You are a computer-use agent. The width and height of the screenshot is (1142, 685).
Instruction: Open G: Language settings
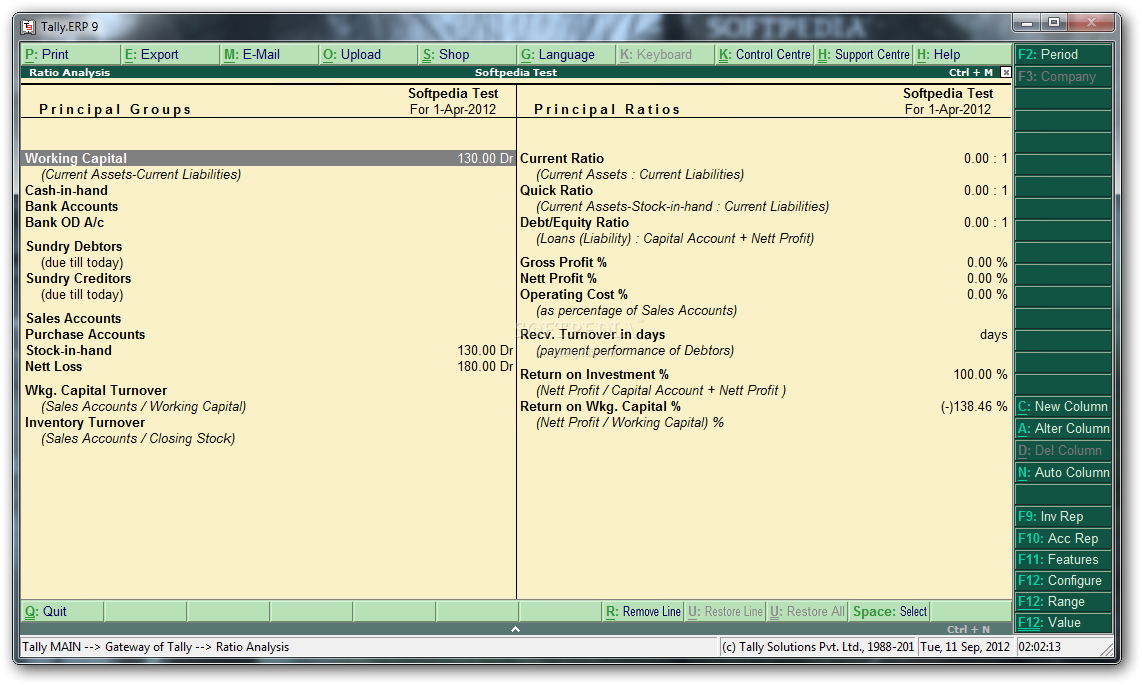click(x=567, y=55)
